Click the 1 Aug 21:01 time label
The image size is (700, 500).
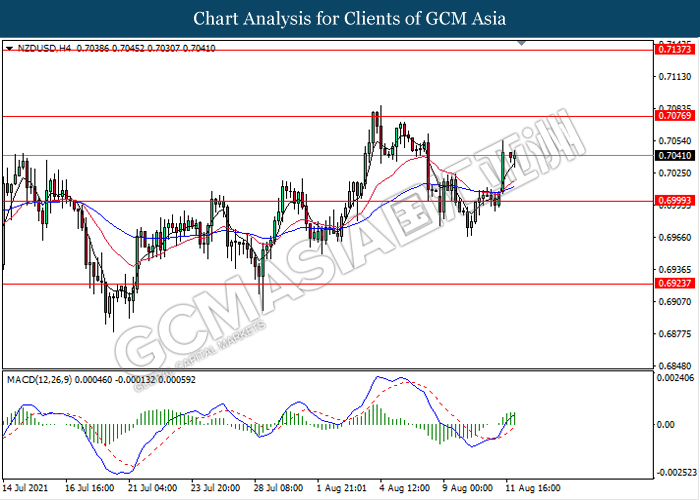[x=342, y=488]
